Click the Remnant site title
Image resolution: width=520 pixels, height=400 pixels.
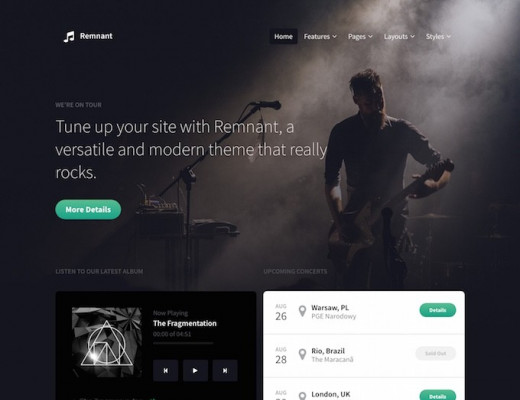click(x=96, y=36)
